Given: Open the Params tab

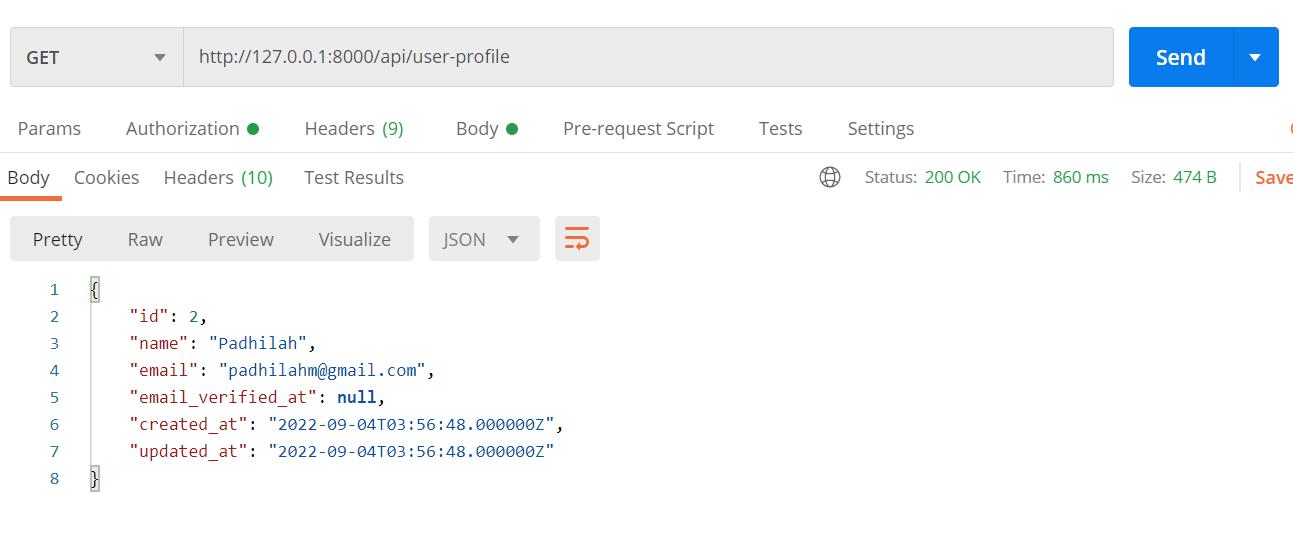Looking at the screenshot, I should (x=49, y=128).
